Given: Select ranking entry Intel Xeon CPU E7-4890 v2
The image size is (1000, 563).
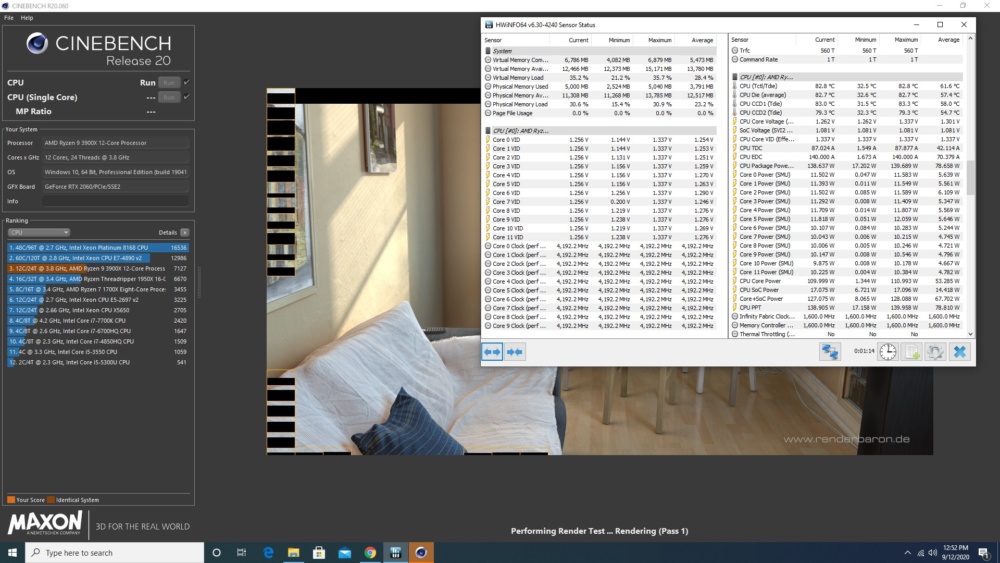Looking at the screenshot, I should pos(98,258).
